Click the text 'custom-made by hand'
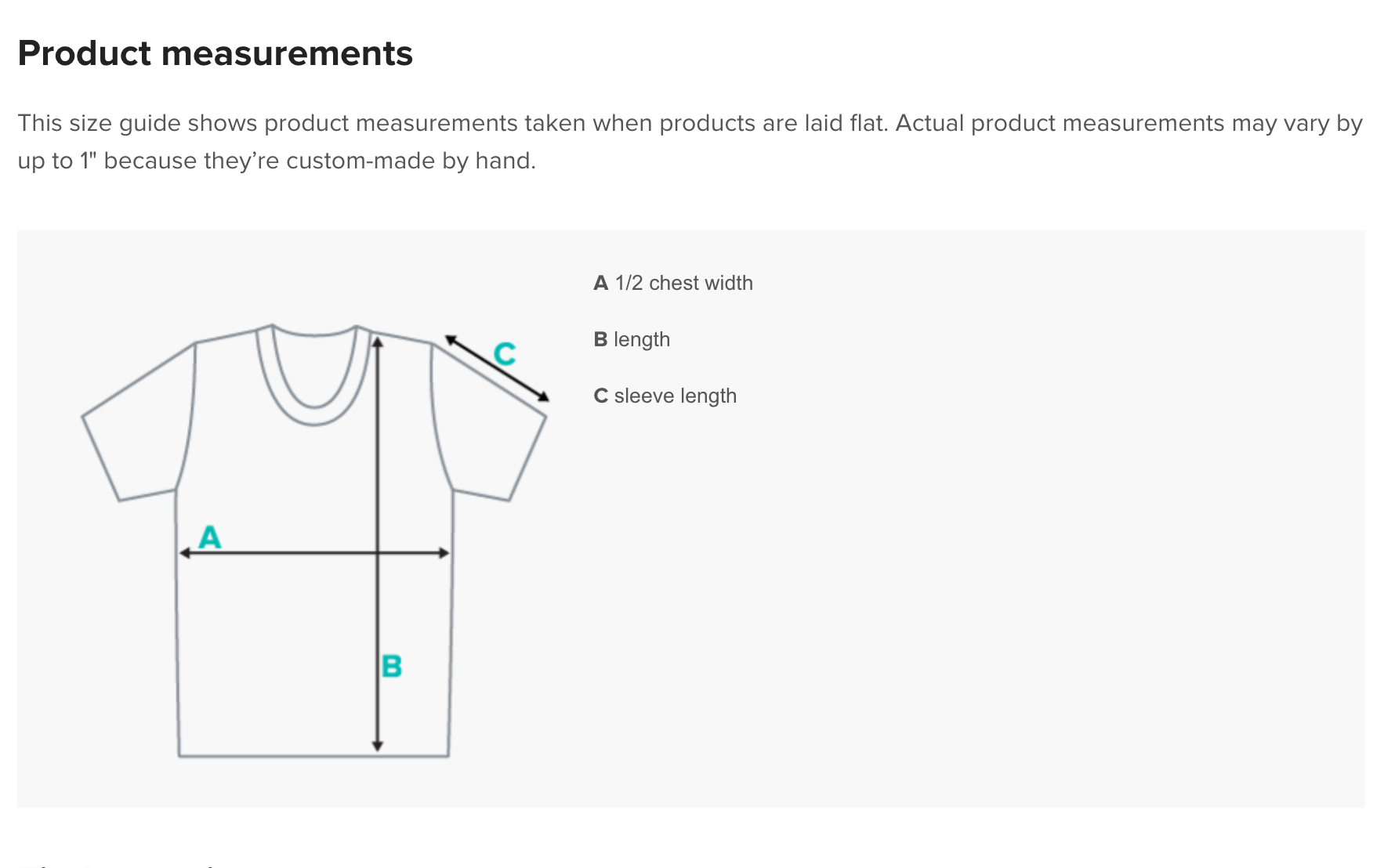 [411, 161]
